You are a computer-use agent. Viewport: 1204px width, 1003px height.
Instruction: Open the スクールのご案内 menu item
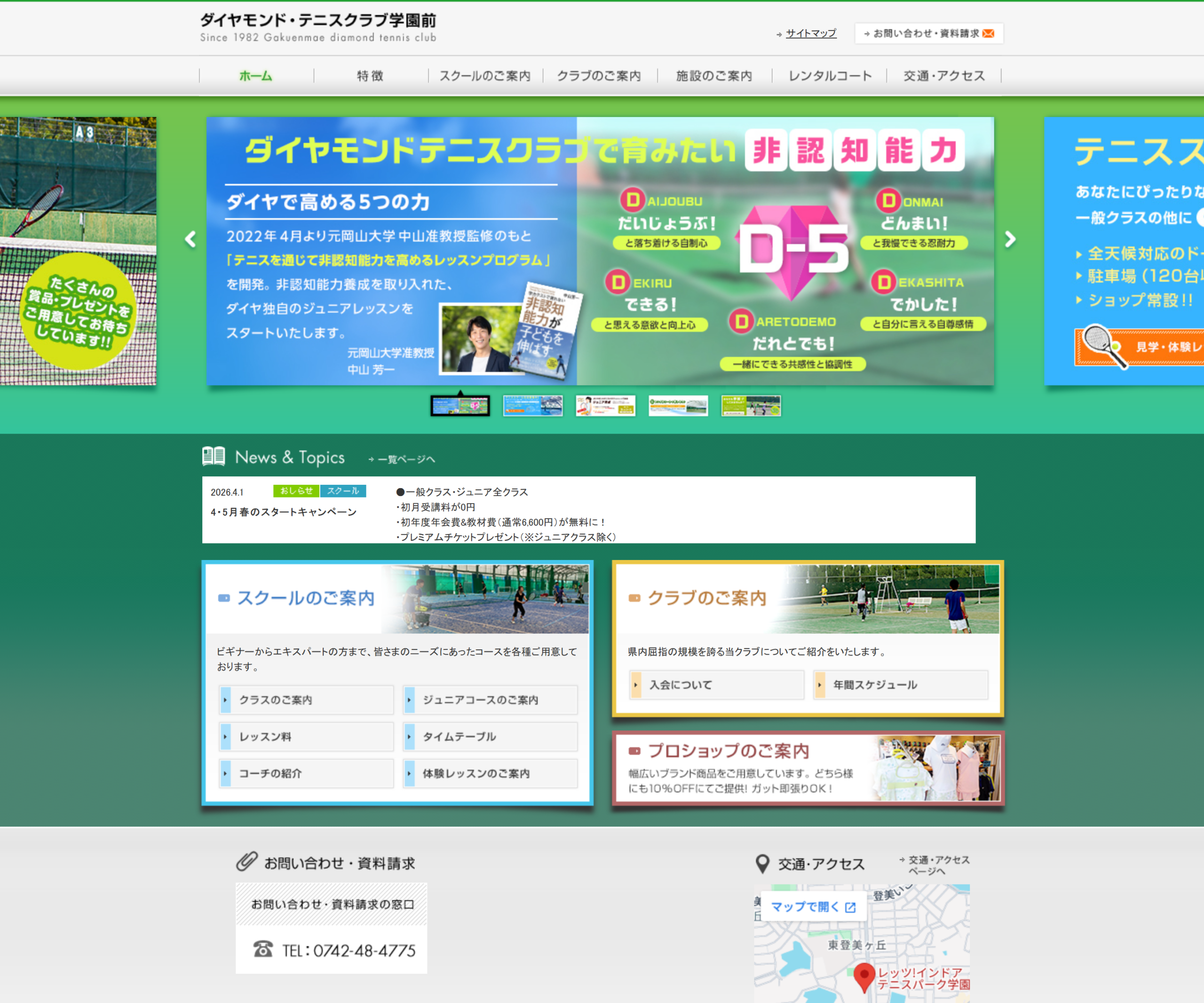pos(485,76)
